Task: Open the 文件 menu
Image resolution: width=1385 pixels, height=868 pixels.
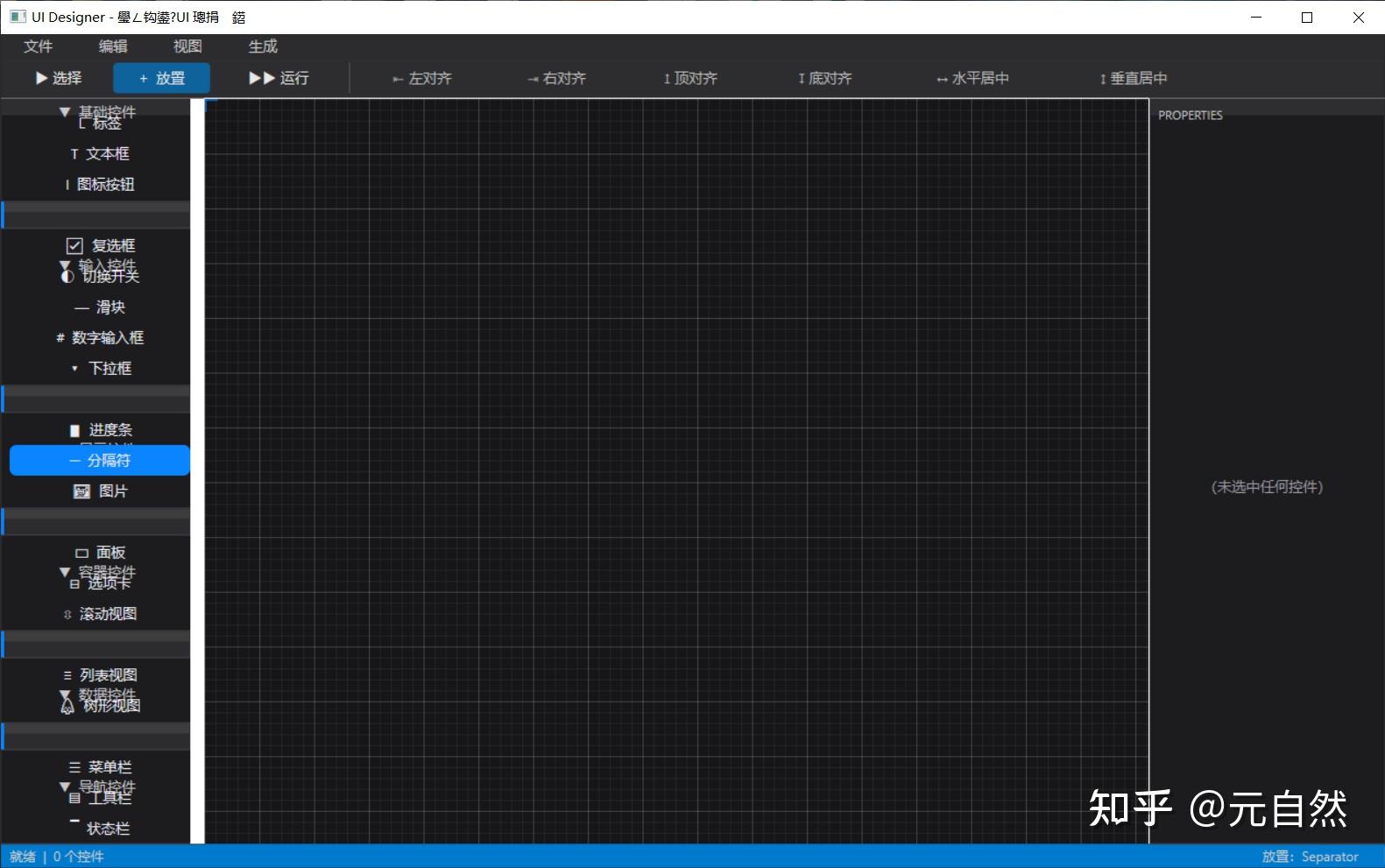Action: click(38, 46)
